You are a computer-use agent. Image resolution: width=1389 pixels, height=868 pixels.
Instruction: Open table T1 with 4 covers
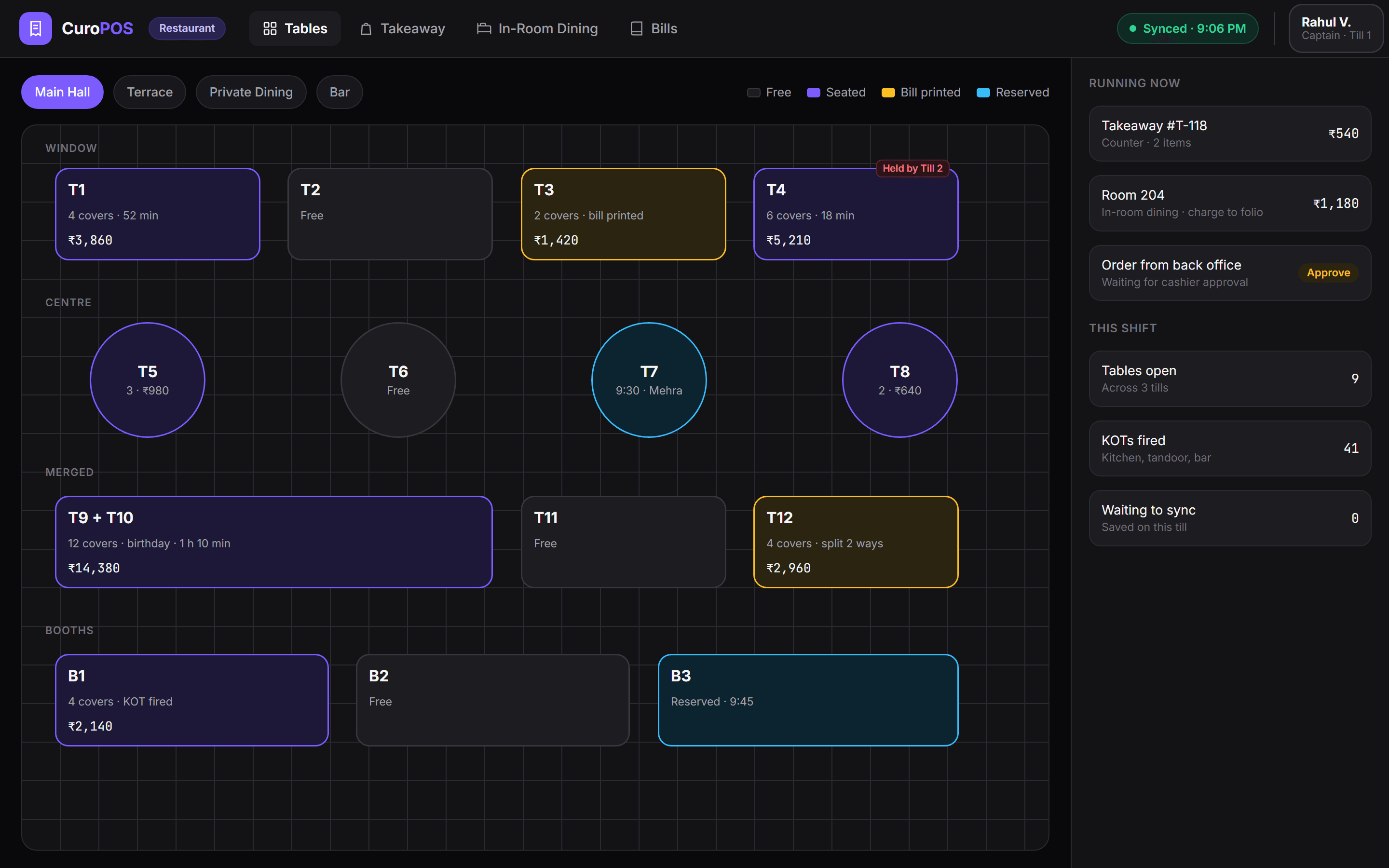(158, 214)
